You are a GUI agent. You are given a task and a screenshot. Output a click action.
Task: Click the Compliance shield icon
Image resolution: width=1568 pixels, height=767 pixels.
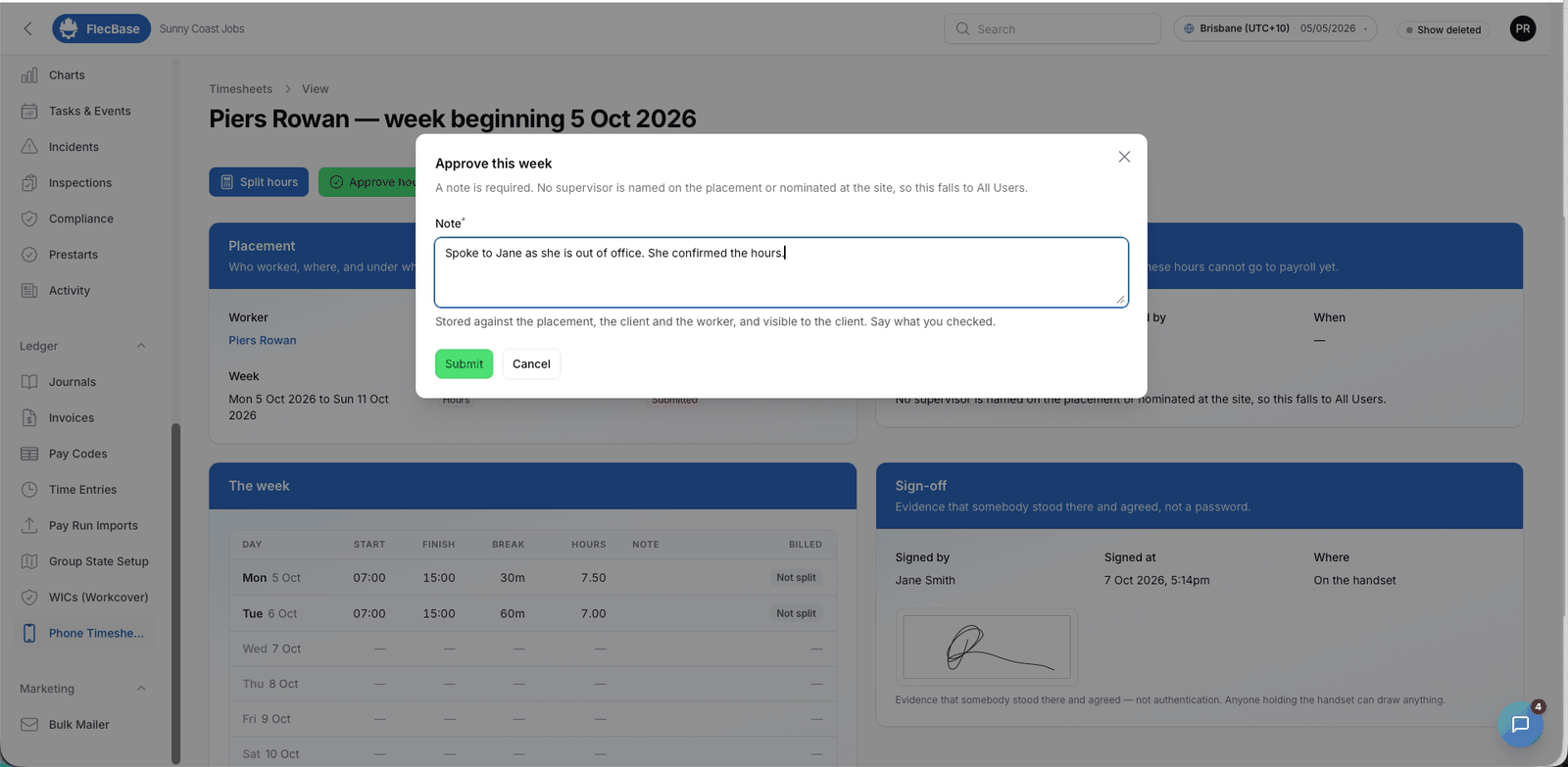click(29, 218)
